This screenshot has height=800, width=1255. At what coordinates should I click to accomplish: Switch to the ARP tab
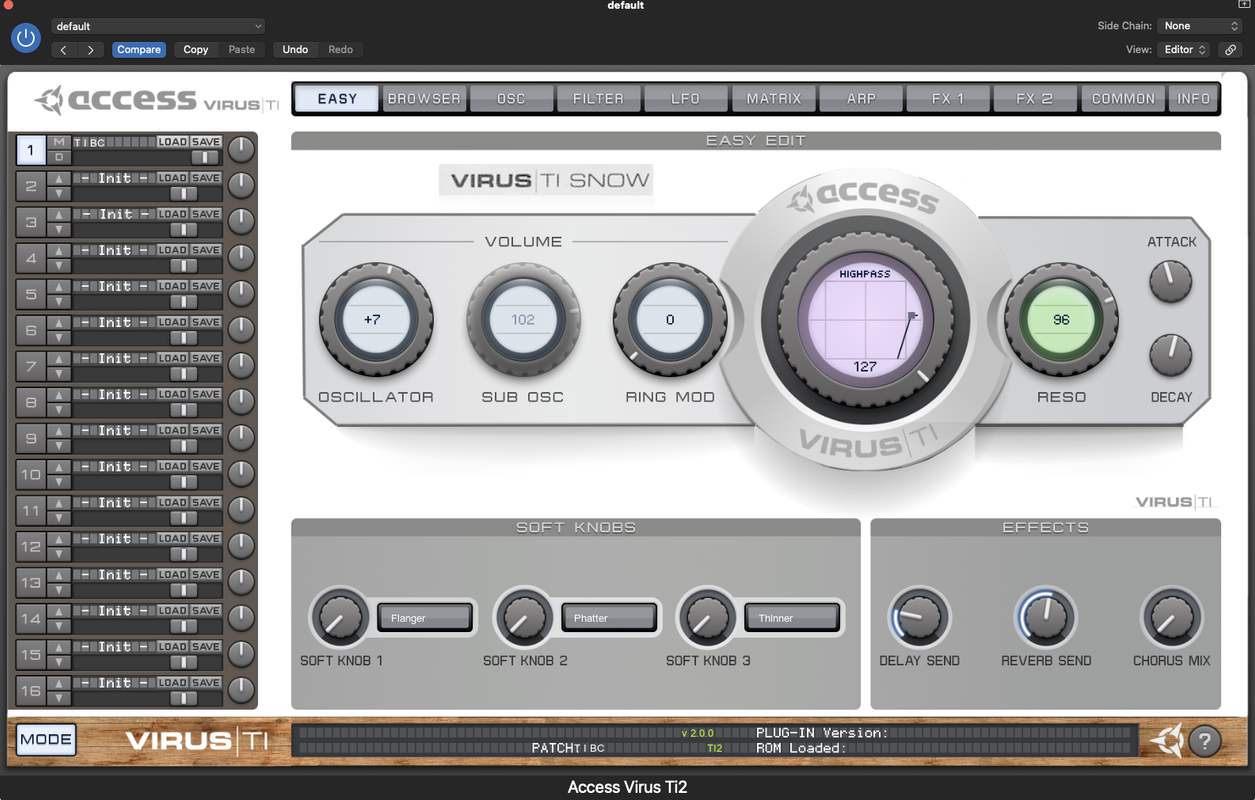point(860,98)
